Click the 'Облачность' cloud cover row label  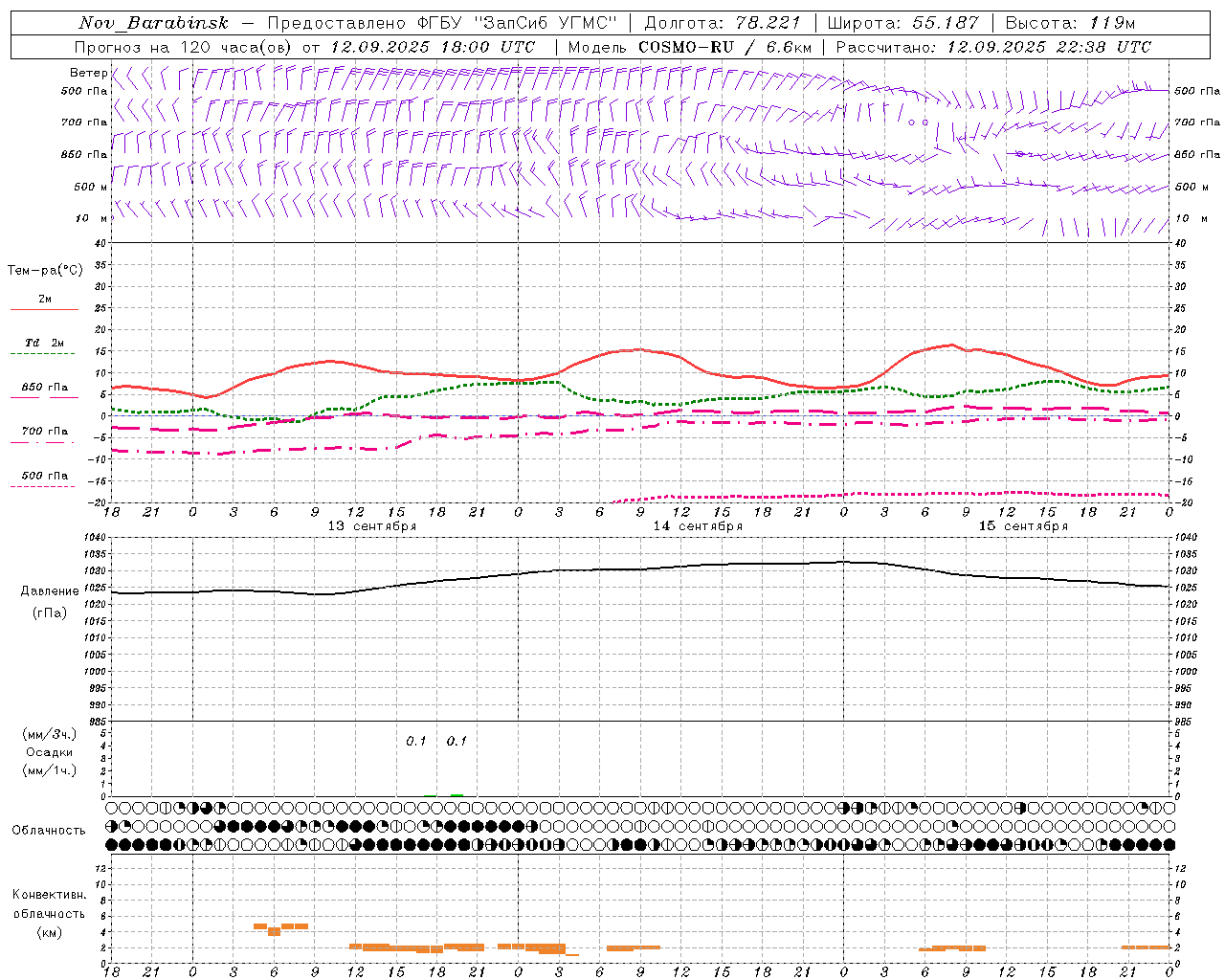click(49, 831)
